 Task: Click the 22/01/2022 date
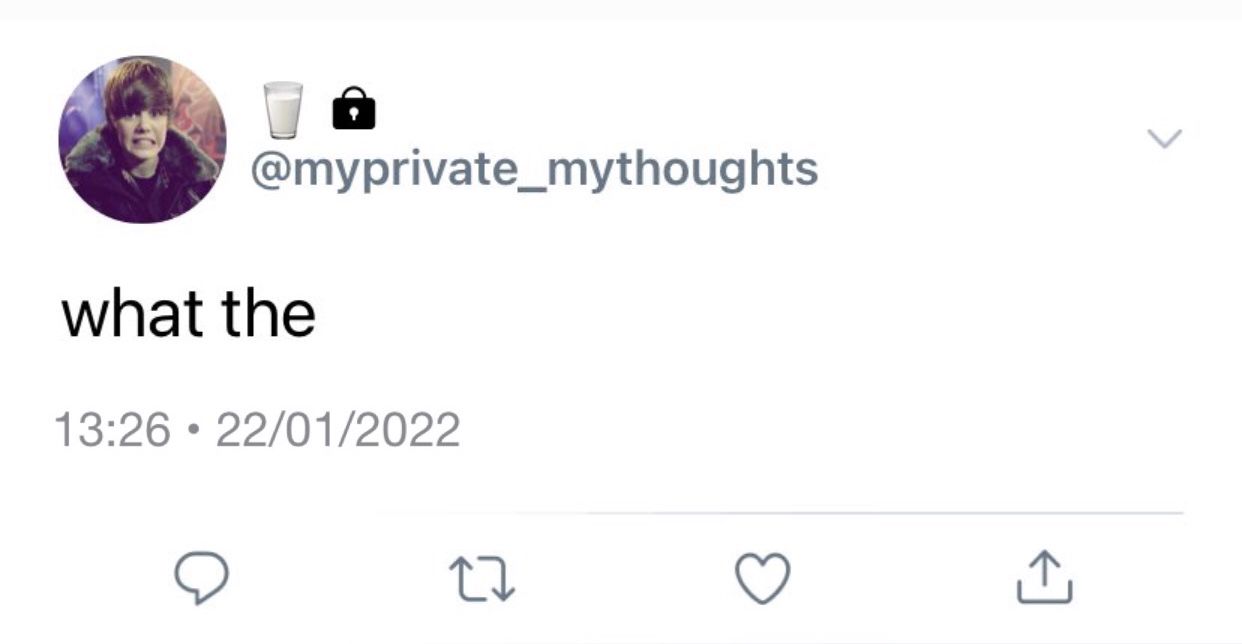(x=338, y=430)
